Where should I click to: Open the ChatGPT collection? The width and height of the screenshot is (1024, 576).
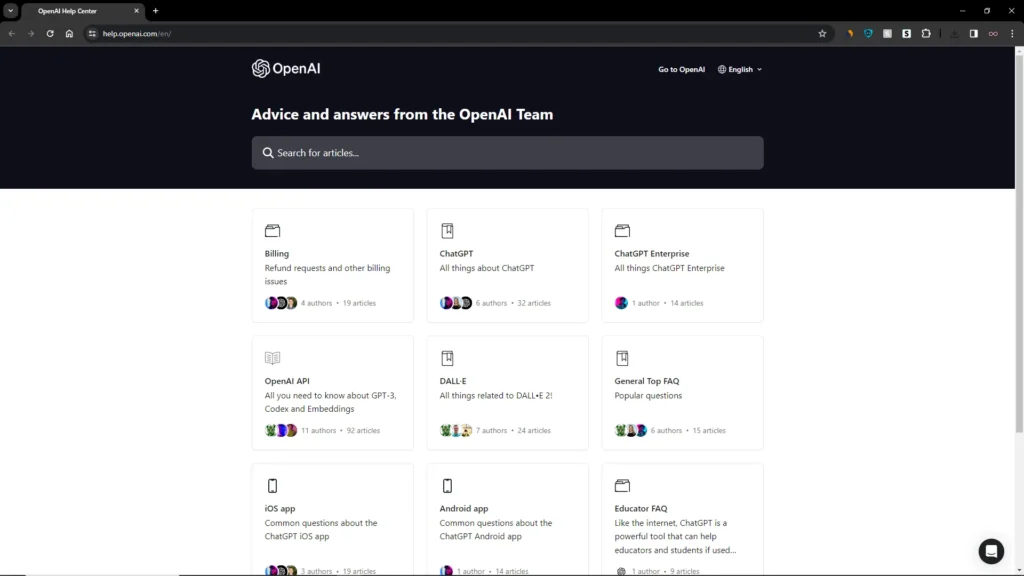[x=507, y=265]
